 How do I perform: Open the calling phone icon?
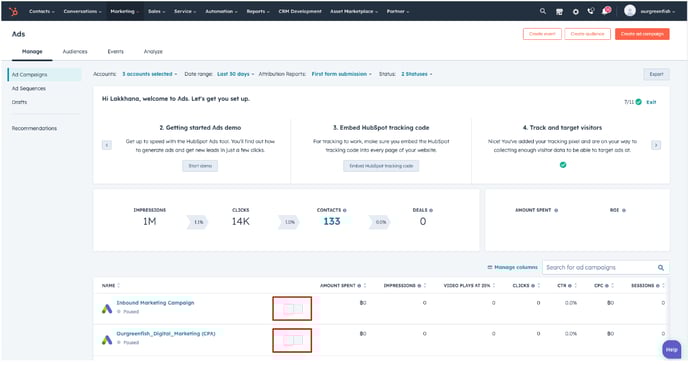pyautogui.click(x=591, y=11)
